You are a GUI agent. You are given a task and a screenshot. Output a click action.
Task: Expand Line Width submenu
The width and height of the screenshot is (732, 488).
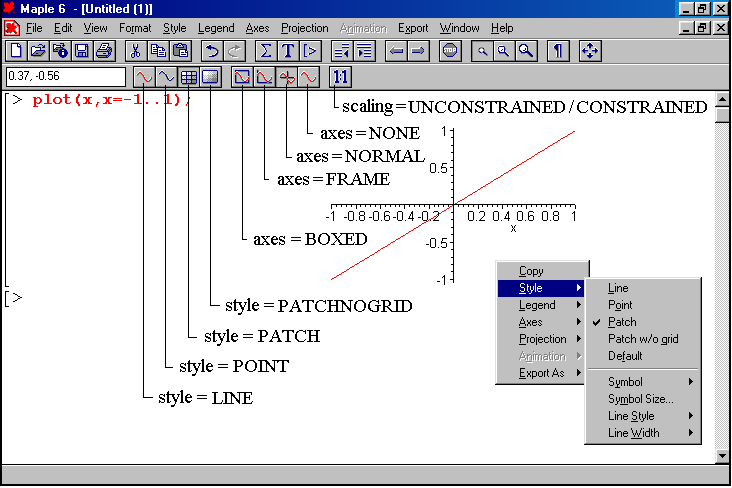point(643,433)
